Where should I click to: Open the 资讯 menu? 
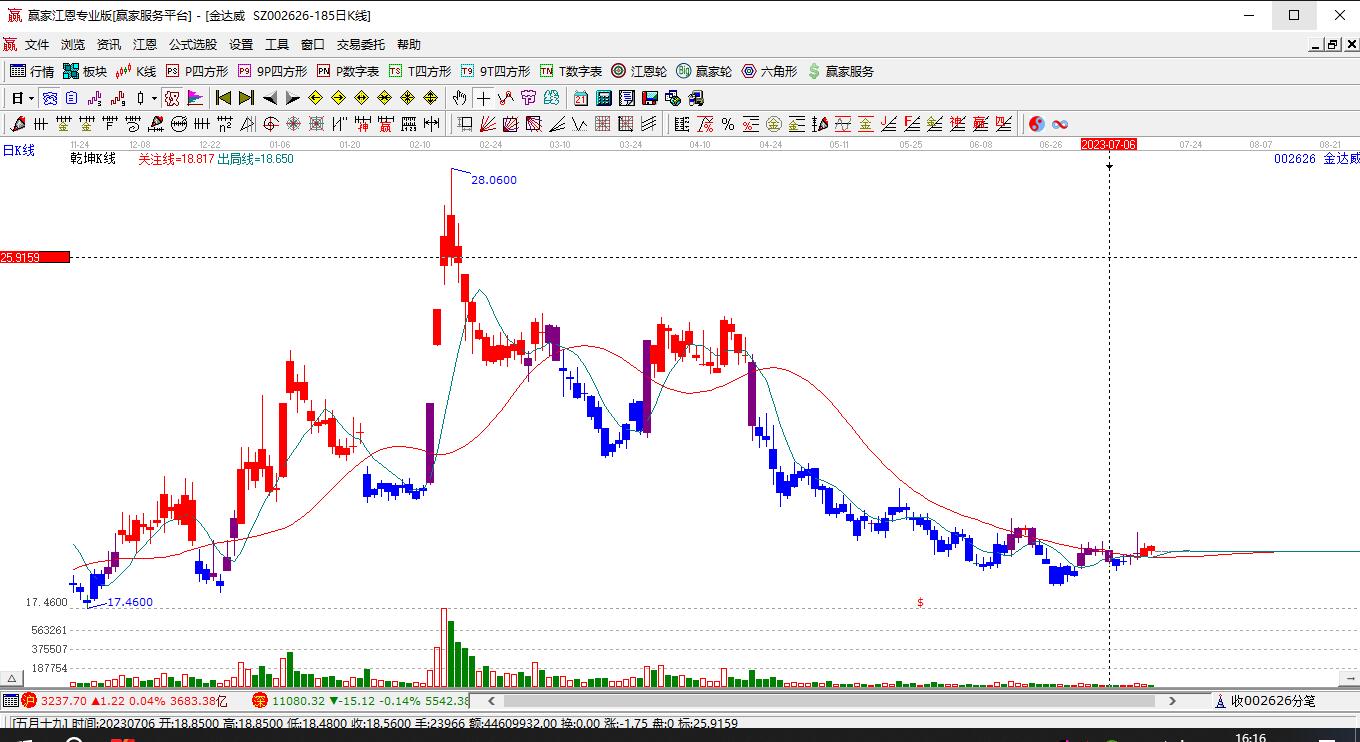point(109,44)
